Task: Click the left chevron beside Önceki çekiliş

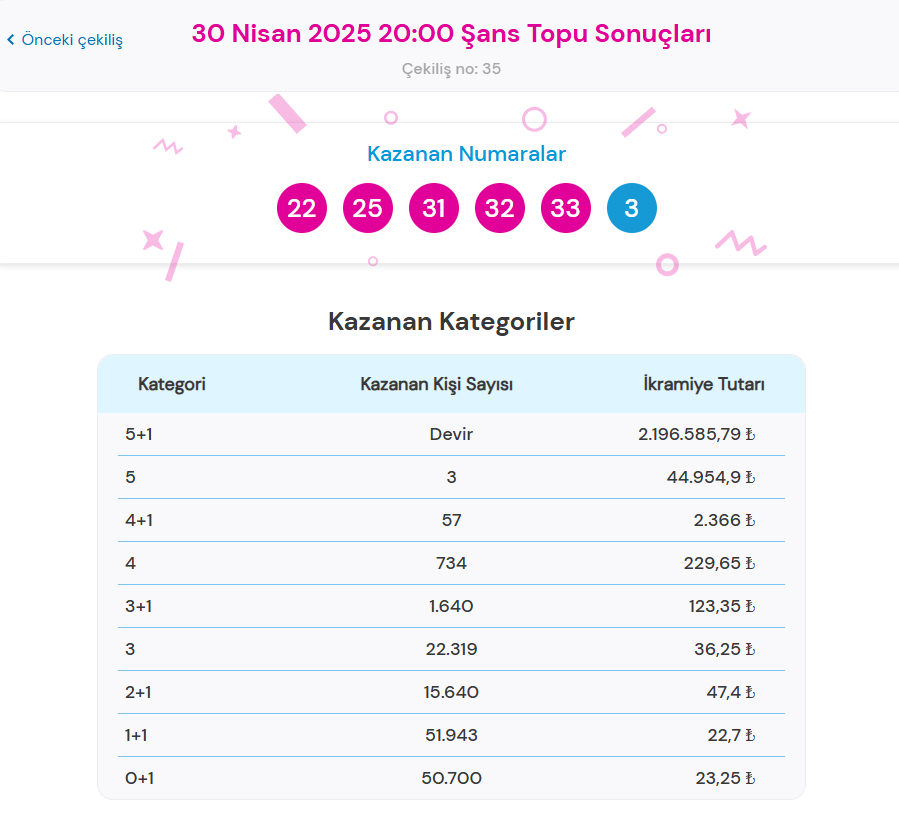Action: pyautogui.click(x=11, y=40)
